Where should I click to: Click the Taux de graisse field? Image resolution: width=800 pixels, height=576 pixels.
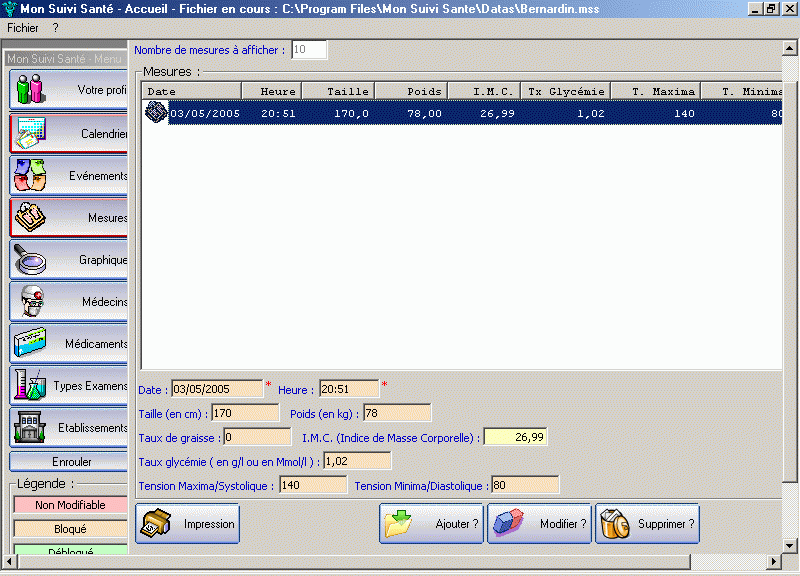[257, 437]
